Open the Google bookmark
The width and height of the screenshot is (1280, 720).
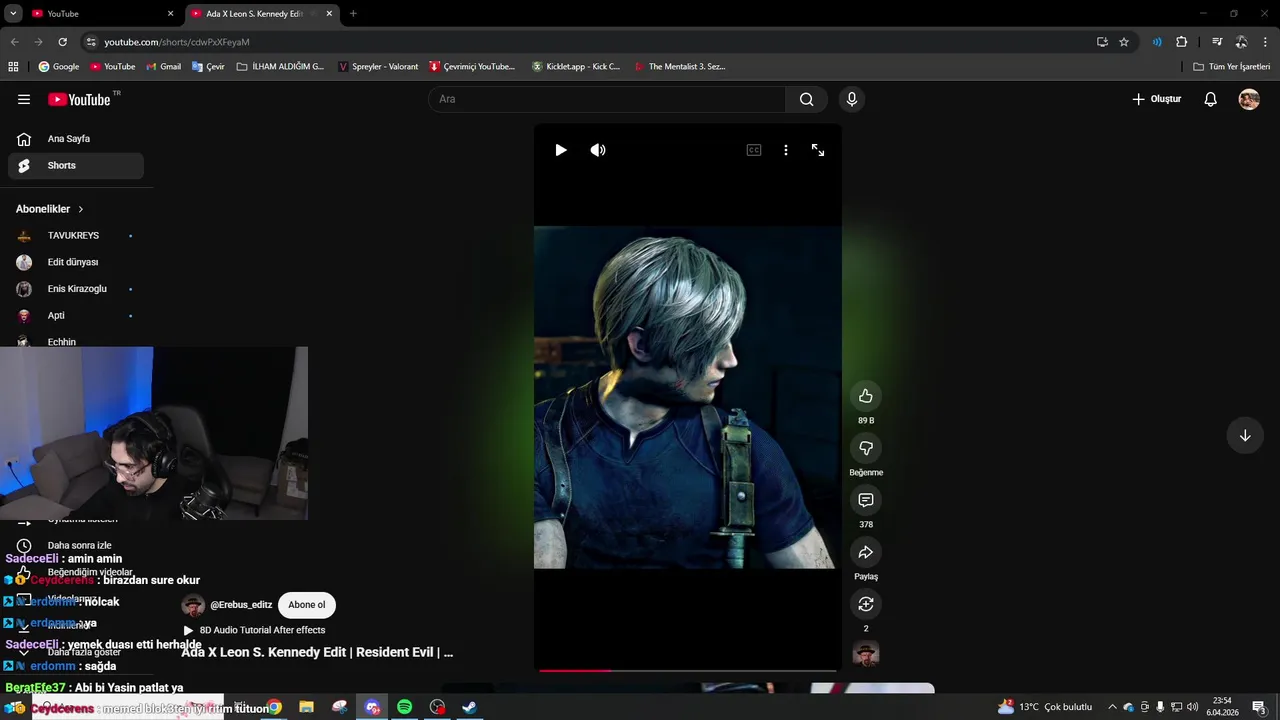(x=59, y=67)
